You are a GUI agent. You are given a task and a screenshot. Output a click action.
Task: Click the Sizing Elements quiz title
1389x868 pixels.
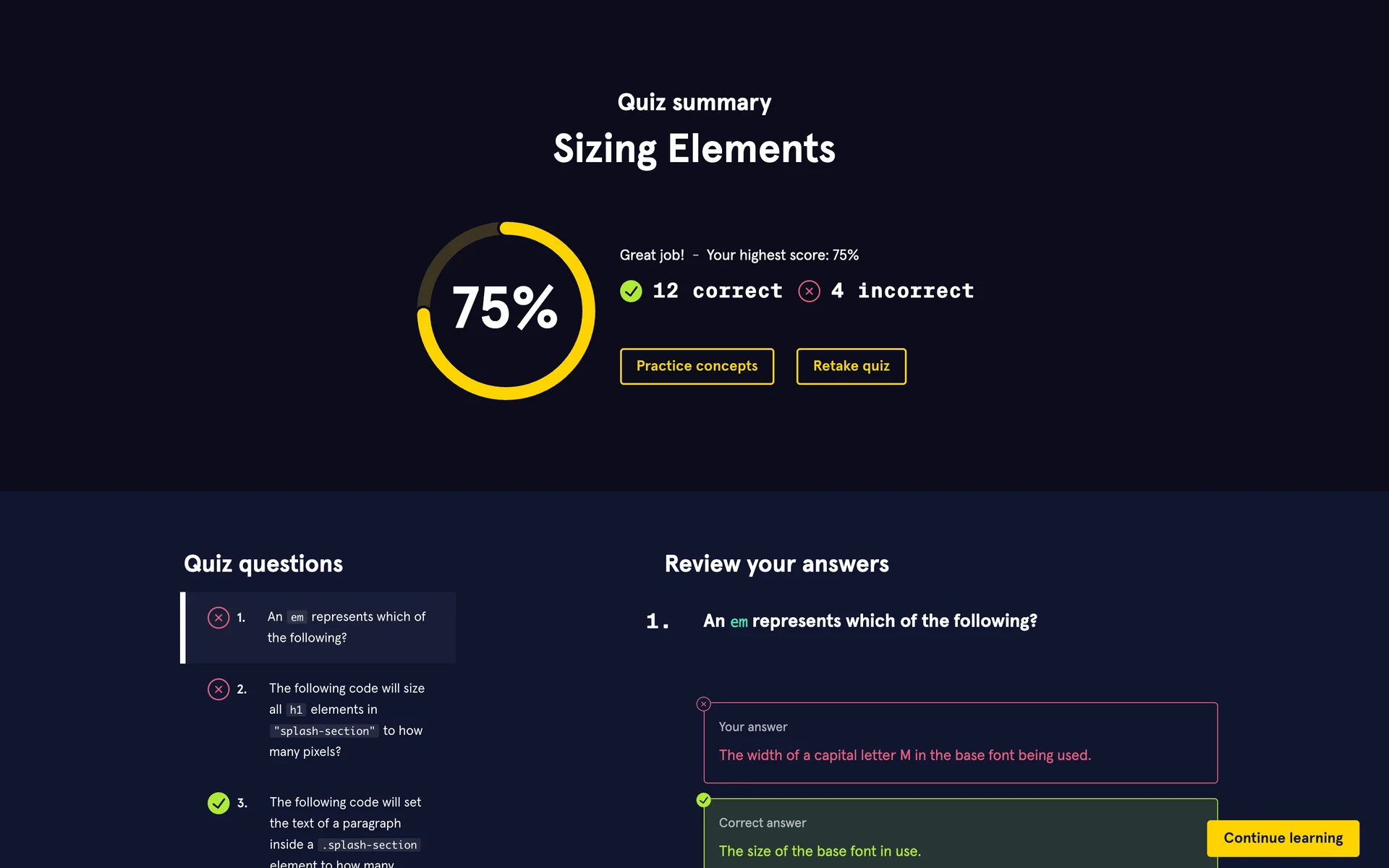pos(694,149)
